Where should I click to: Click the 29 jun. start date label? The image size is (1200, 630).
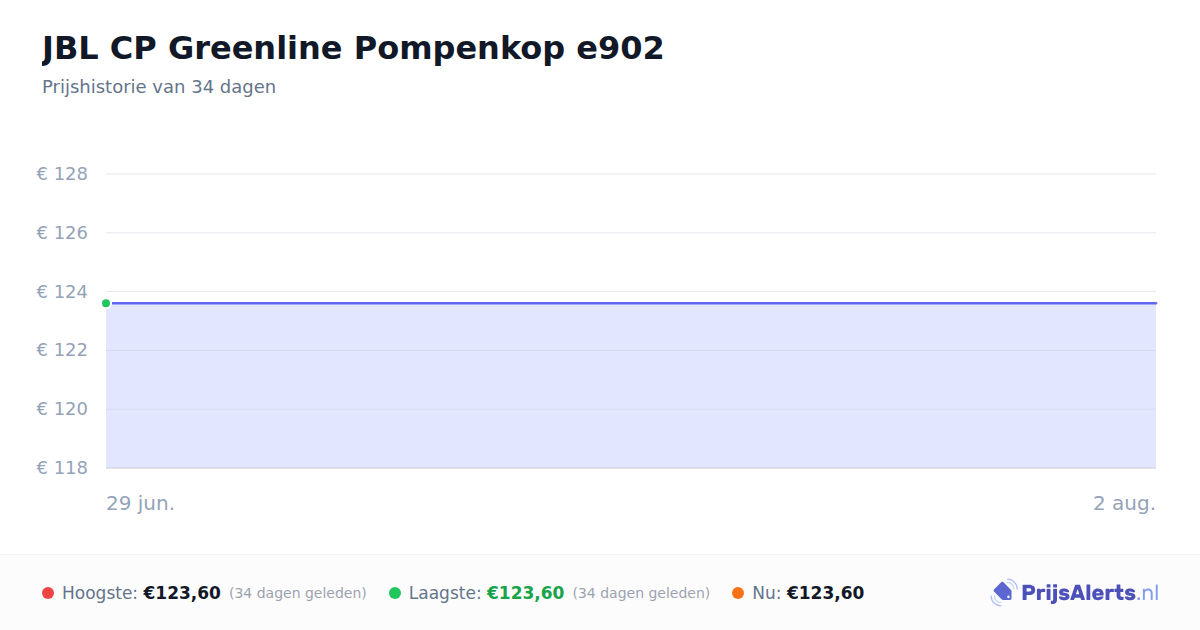click(141, 503)
